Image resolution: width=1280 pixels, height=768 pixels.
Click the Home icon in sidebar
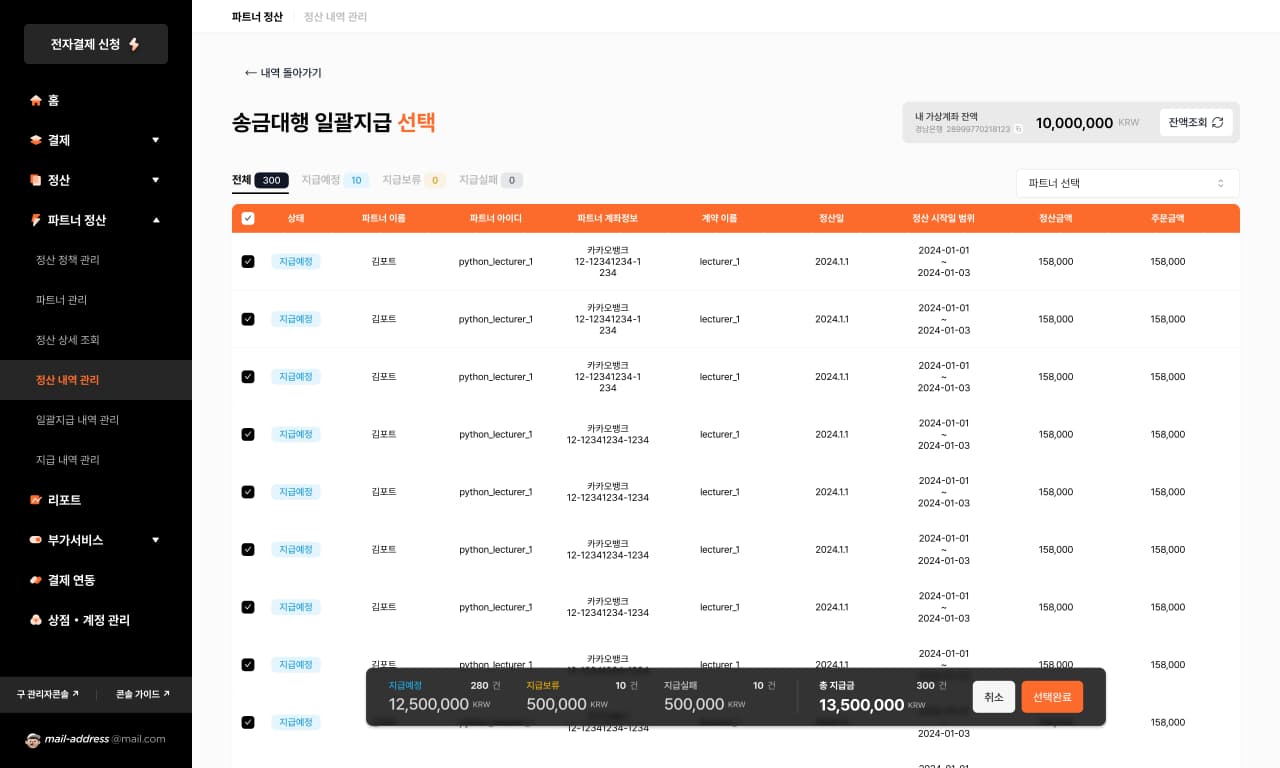click(36, 100)
